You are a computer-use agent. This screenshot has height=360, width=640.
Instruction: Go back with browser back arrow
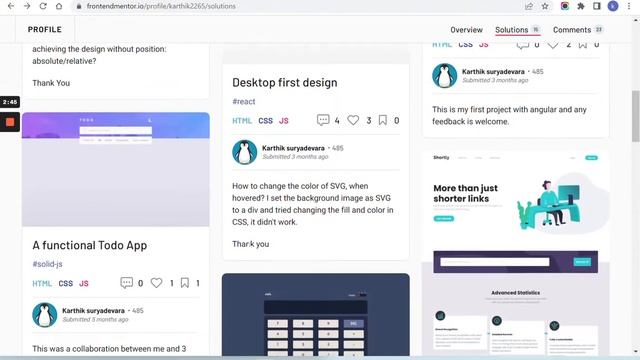click(11, 6)
